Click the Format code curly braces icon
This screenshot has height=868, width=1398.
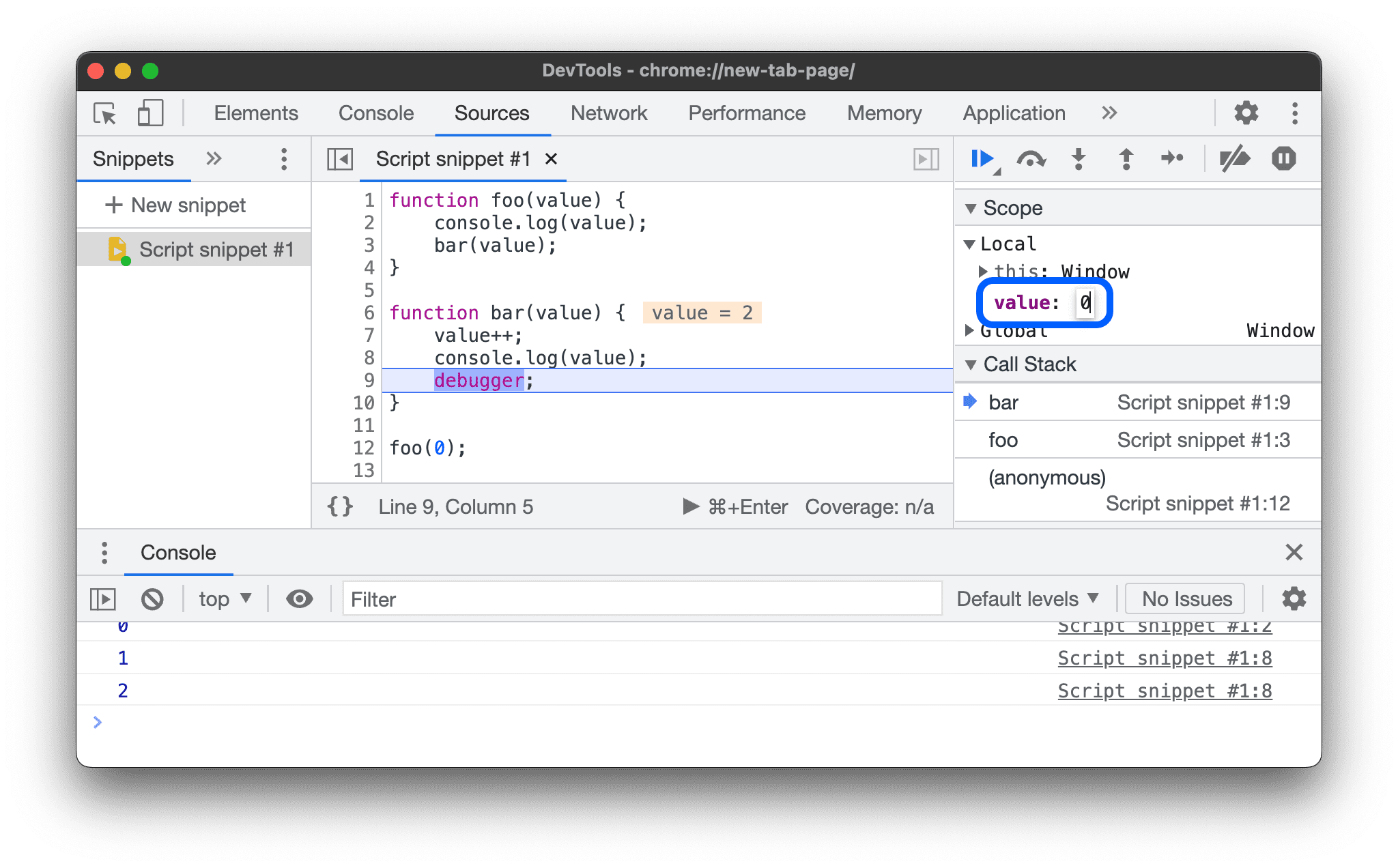click(340, 506)
